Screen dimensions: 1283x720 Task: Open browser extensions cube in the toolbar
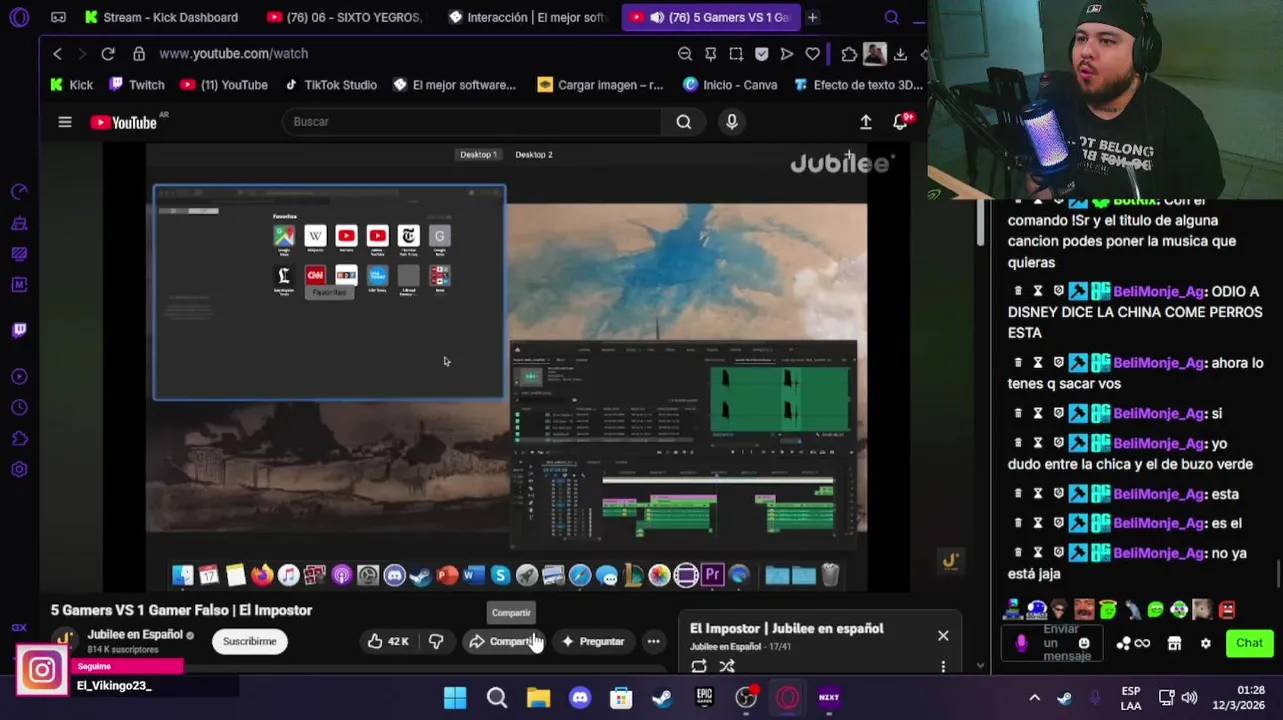(849, 54)
